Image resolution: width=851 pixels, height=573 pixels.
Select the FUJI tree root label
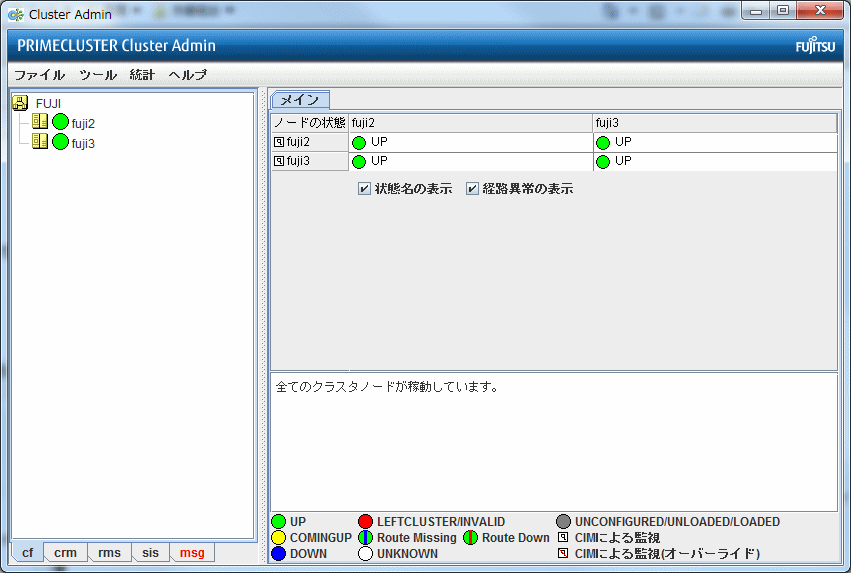pyautogui.click(x=48, y=104)
